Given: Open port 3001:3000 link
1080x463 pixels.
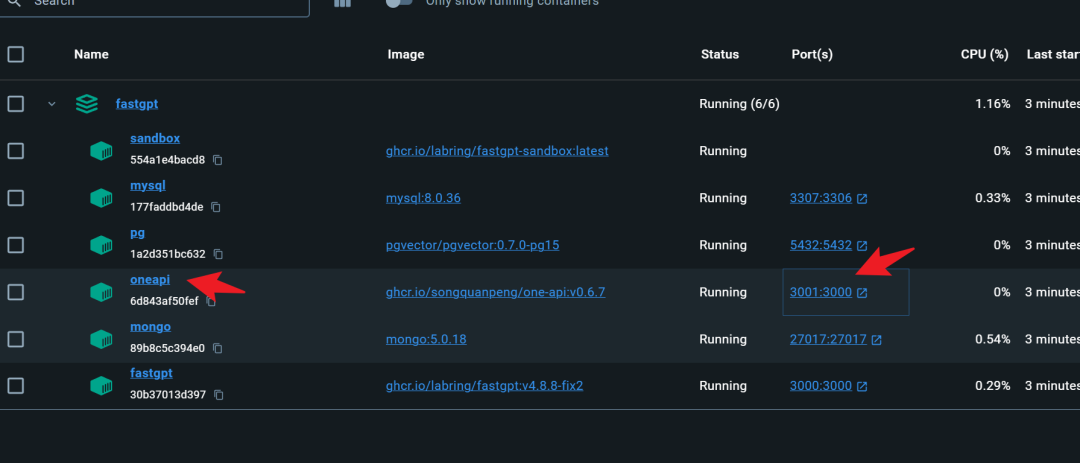Looking at the screenshot, I should [x=821, y=292].
